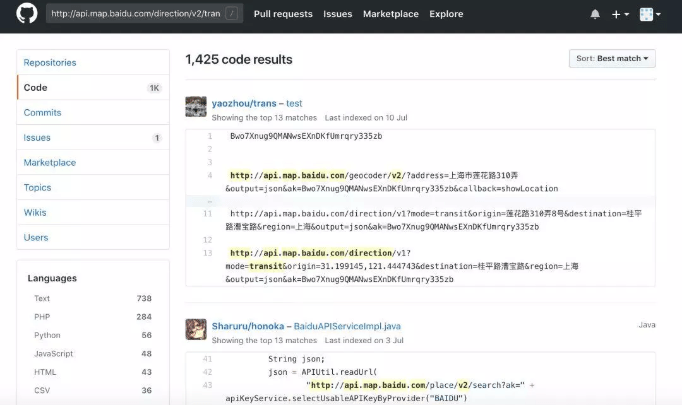The image size is (682, 407).
Task: Click the 'Last indexed on 3 Jul' text
Action: tap(364, 340)
